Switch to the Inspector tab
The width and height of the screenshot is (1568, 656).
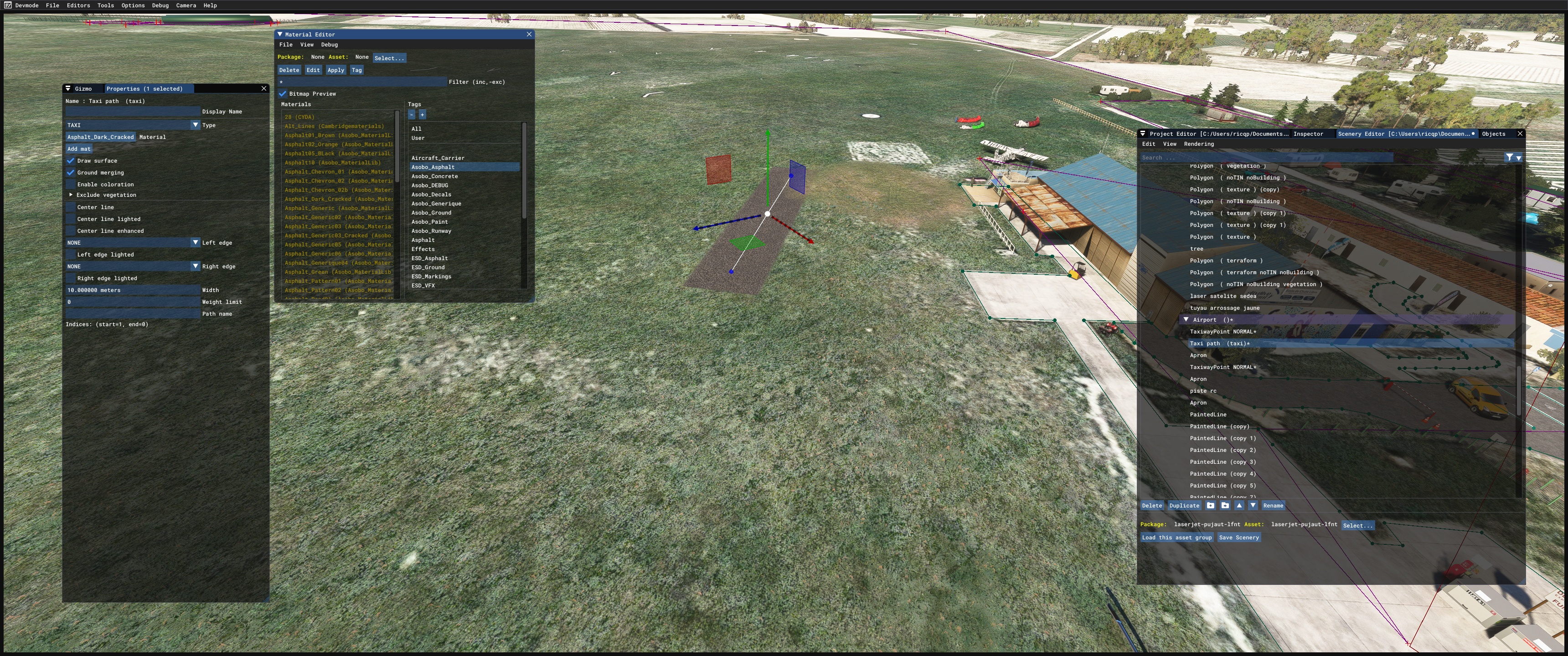(x=1309, y=134)
